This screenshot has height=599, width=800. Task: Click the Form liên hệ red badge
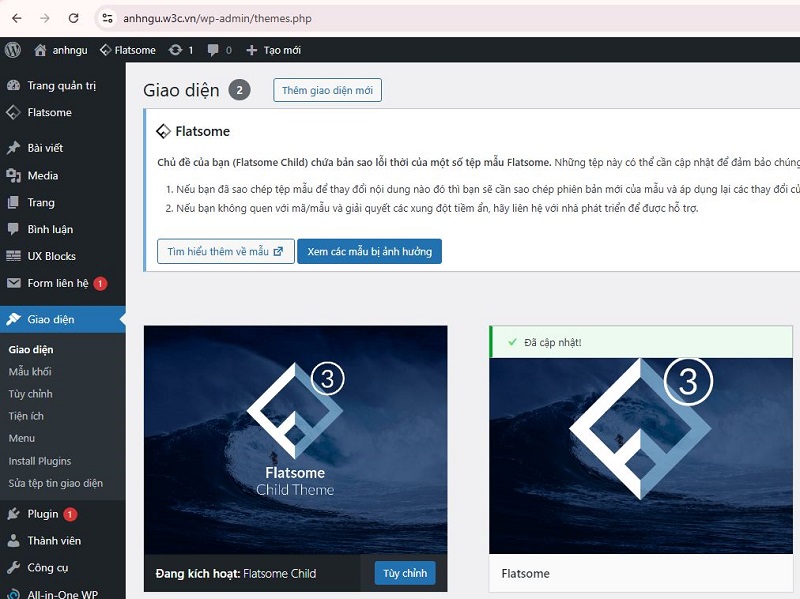(100, 284)
